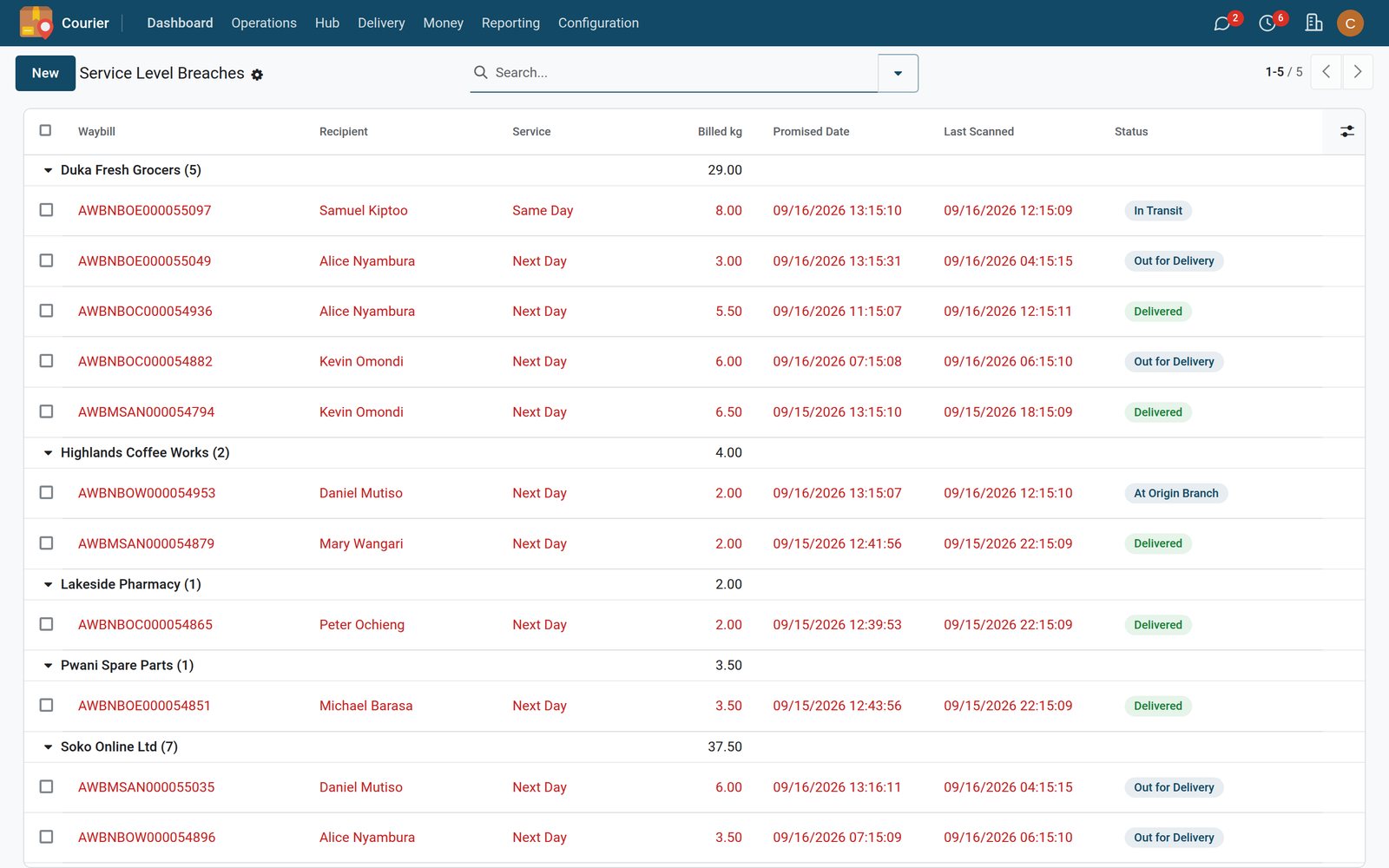The height and width of the screenshot is (868, 1389).
Task: Click recipient Michael Barasa
Action: pyautogui.click(x=365, y=706)
